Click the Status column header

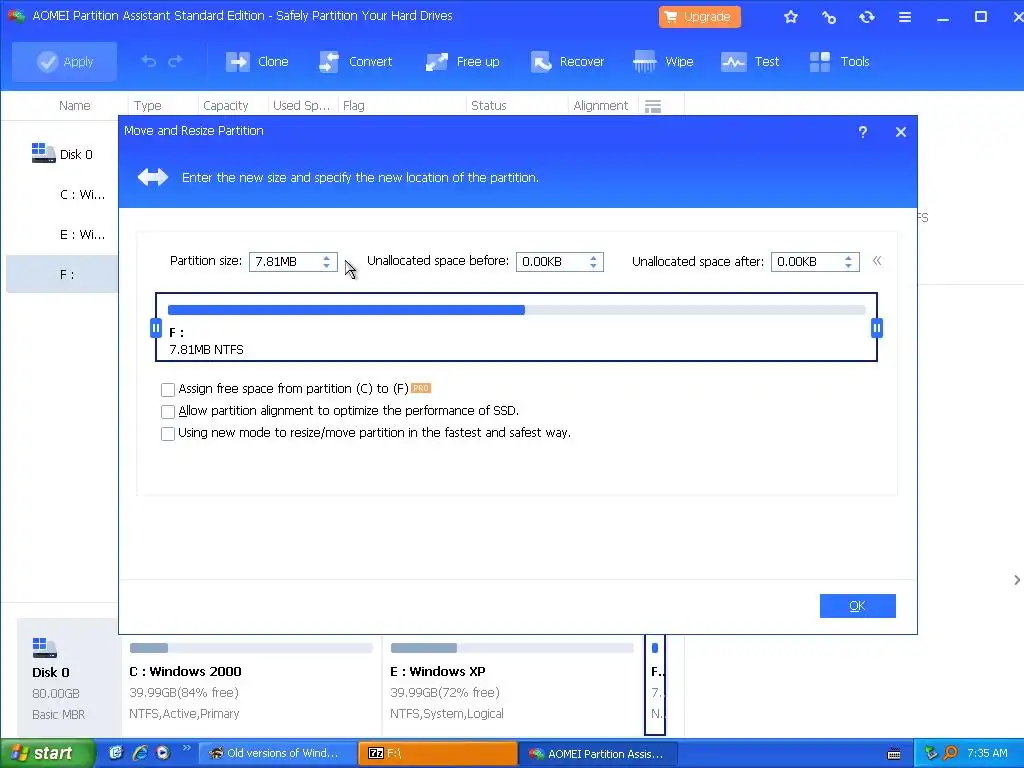point(488,106)
